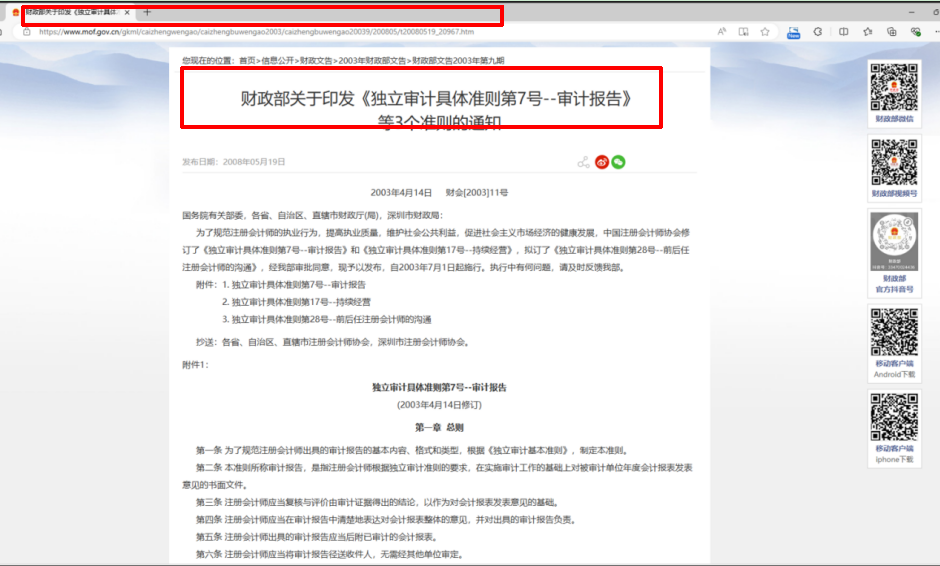Click the 财政部微信 QR code image

pyautogui.click(x=893, y=87)
